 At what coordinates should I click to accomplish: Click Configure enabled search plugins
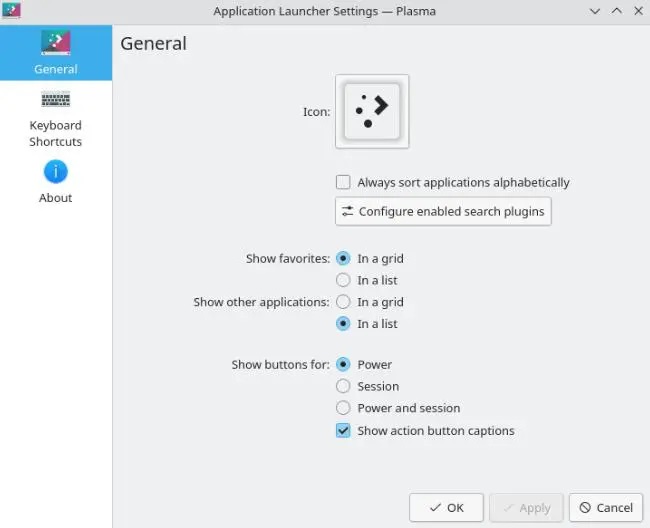443,211
